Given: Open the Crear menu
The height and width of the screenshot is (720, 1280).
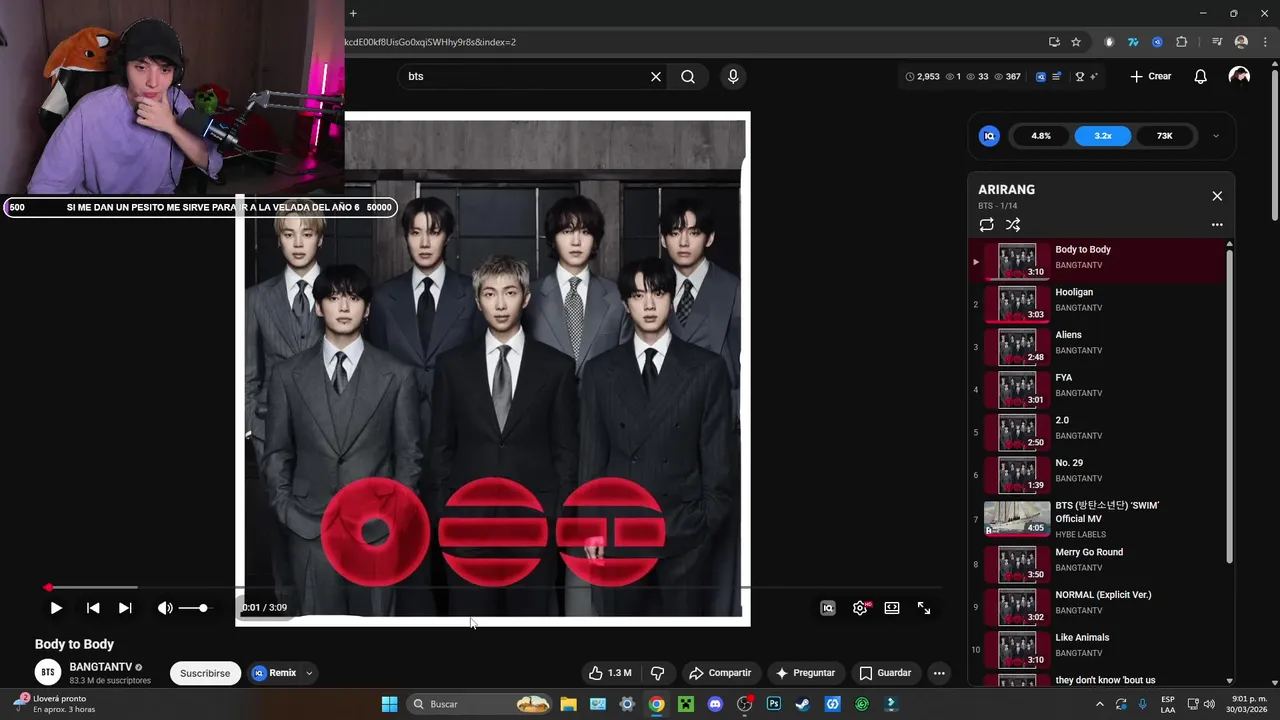Looking at the screenshot, I should pos(1151,76).
